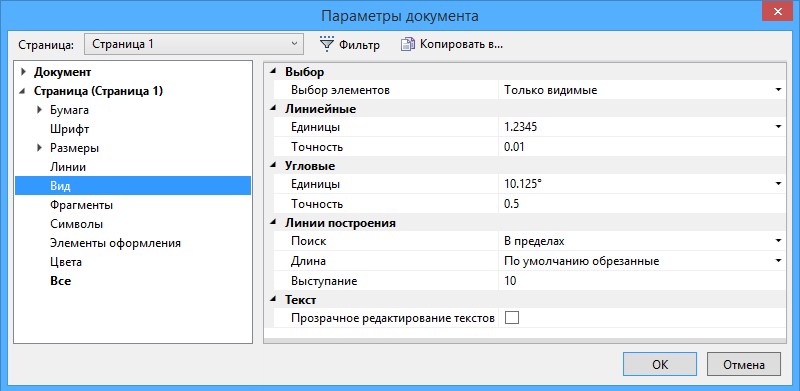The image size is (800, 391).
Task: Select Документ tree item label
Action: (62, 72)
